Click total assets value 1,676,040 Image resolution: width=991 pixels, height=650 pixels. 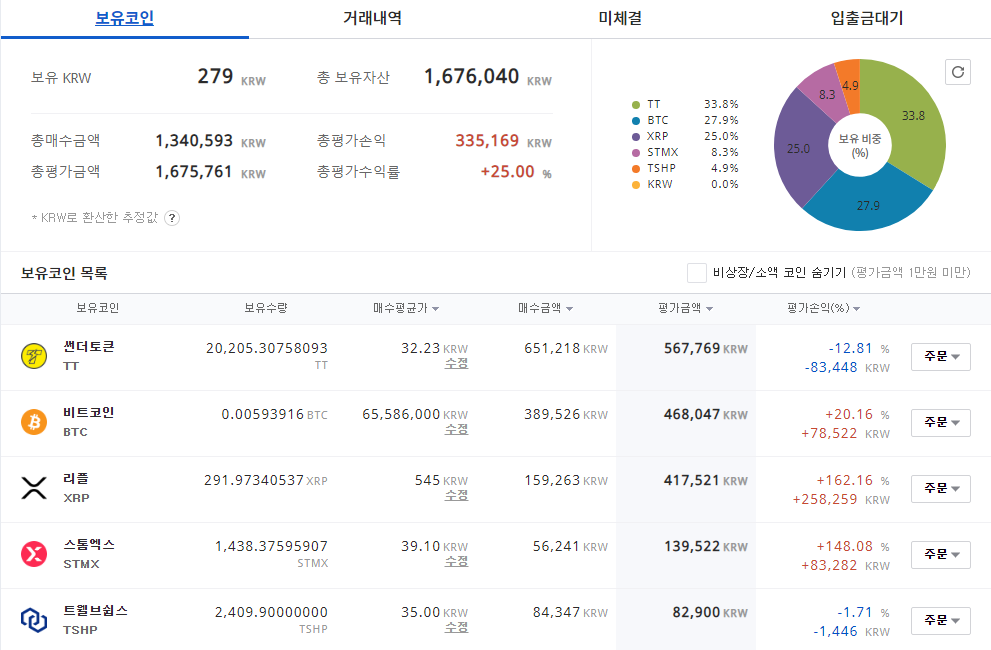pos(471,77)
